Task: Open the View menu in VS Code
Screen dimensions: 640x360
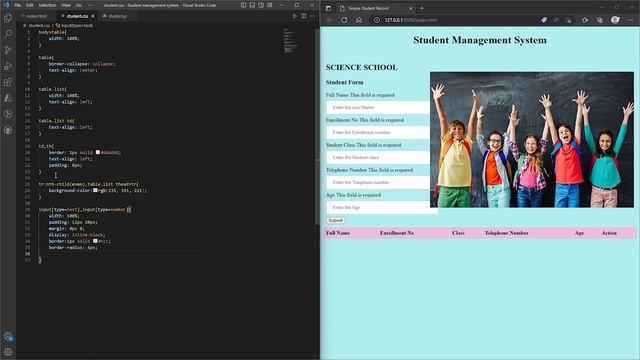Action: pos(66,5)
